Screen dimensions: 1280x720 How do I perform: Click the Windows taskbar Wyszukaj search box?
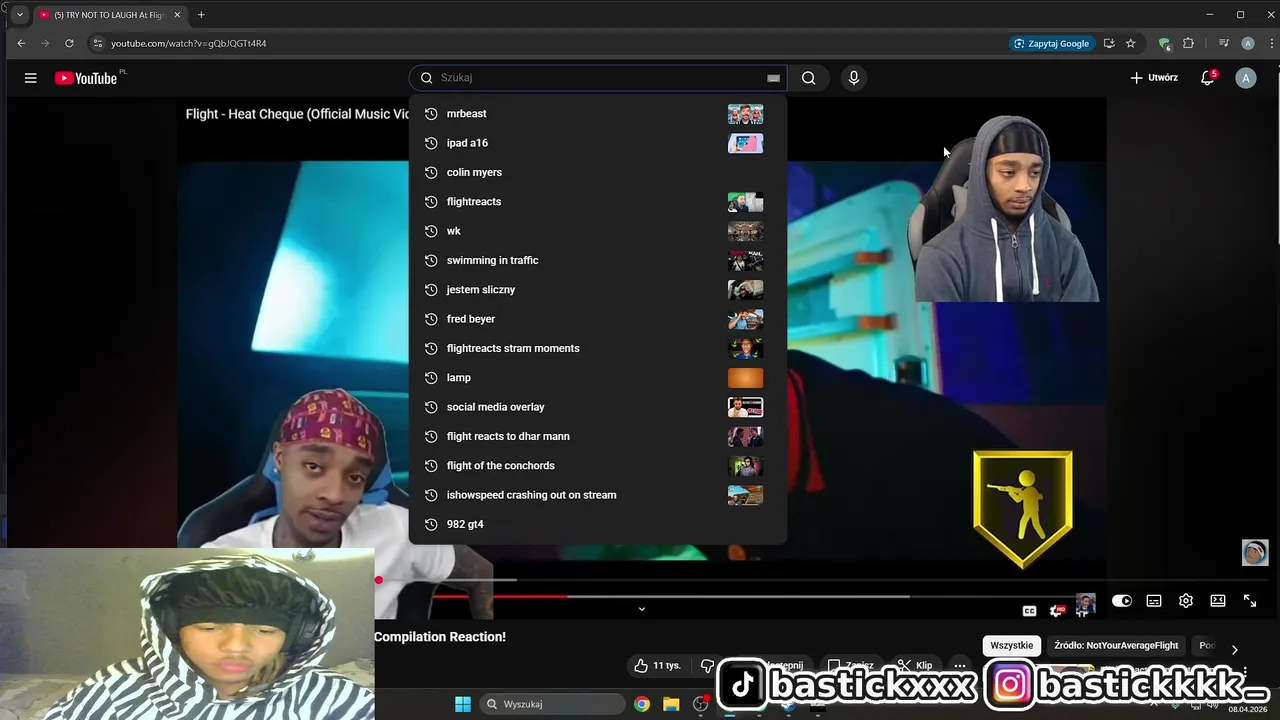pyautogui.click(x=551, y=704)
